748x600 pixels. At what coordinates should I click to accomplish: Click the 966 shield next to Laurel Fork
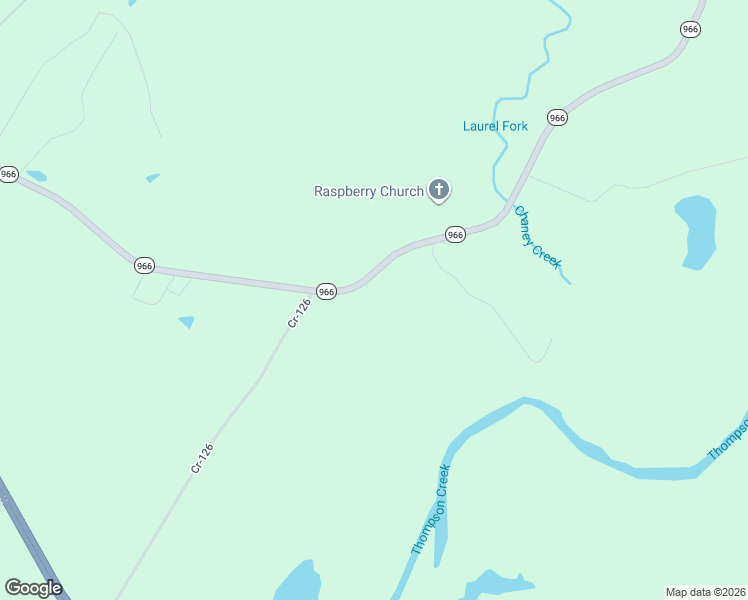coord(557,117)
